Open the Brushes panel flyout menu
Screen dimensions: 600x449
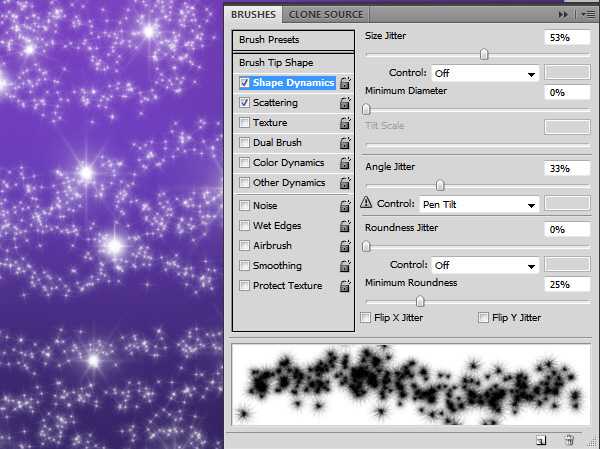tap(583, 15)
